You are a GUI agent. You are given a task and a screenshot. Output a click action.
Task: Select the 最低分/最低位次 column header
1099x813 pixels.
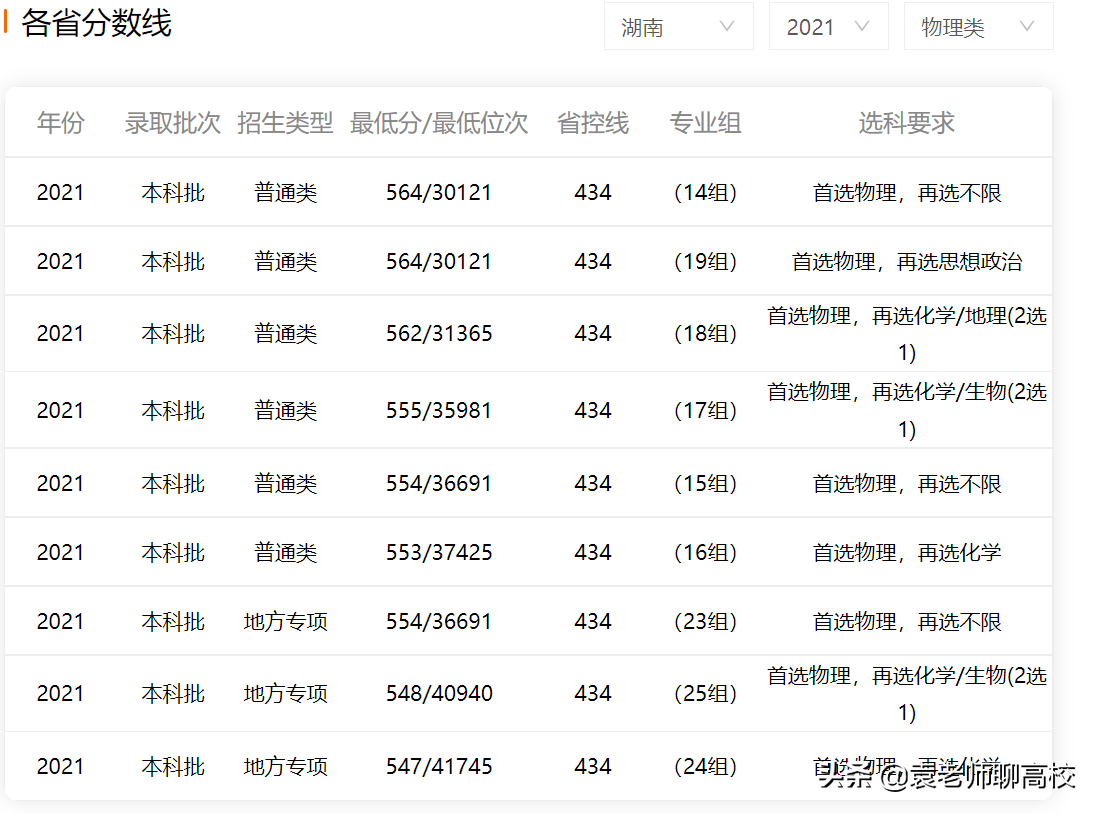click(440, 123)
